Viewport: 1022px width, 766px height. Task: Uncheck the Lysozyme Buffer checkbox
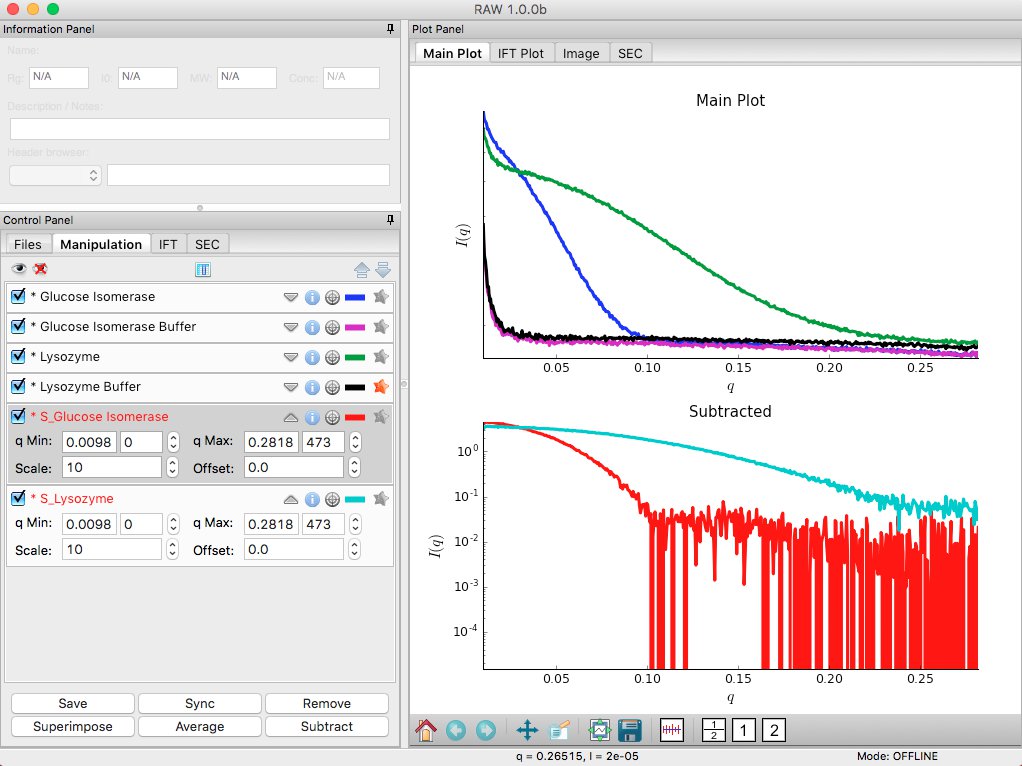pyautogui.click(x=18, y=386)
